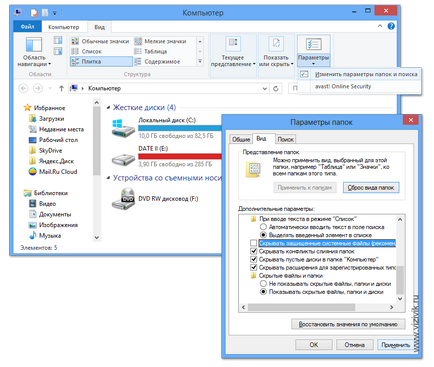
Task: Uncheck Скрывать защищенные системные файлы checkbox
Action: click(254, 243)
